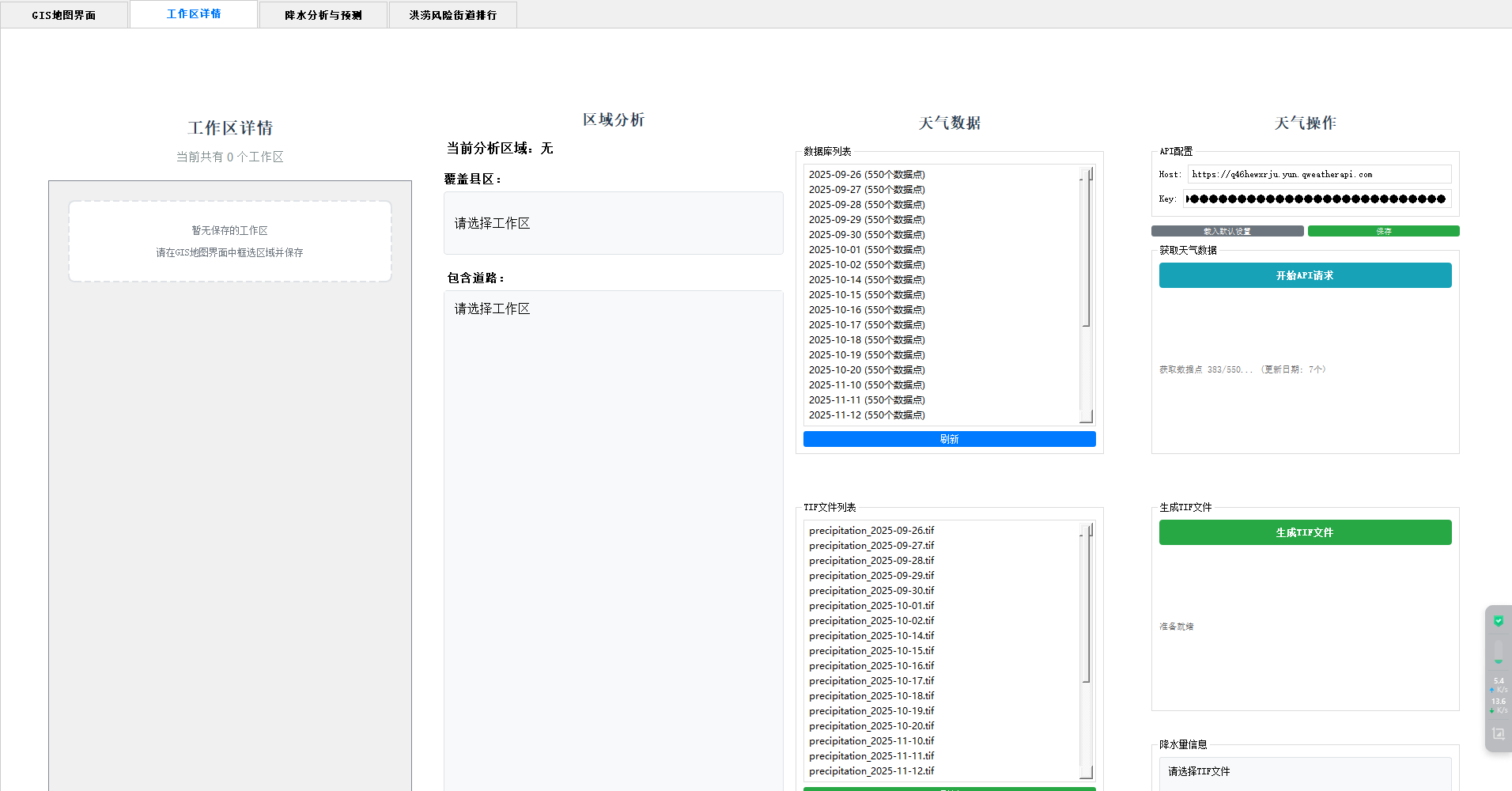
Task: Save API configuration with 保存 button
Action: tap(1383, 231)
